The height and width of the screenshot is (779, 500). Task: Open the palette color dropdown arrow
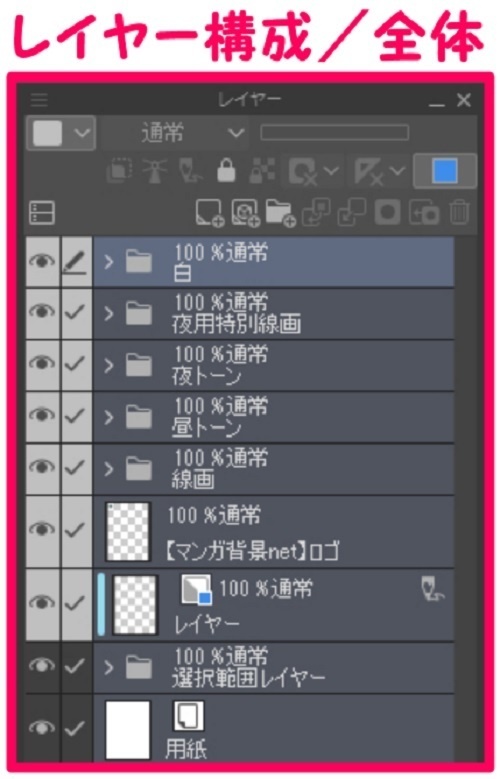click(82, 133)
